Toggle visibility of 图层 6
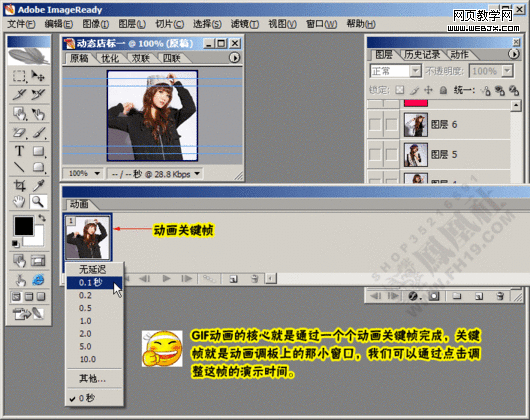Screen dimensions: 530x420 375,125
